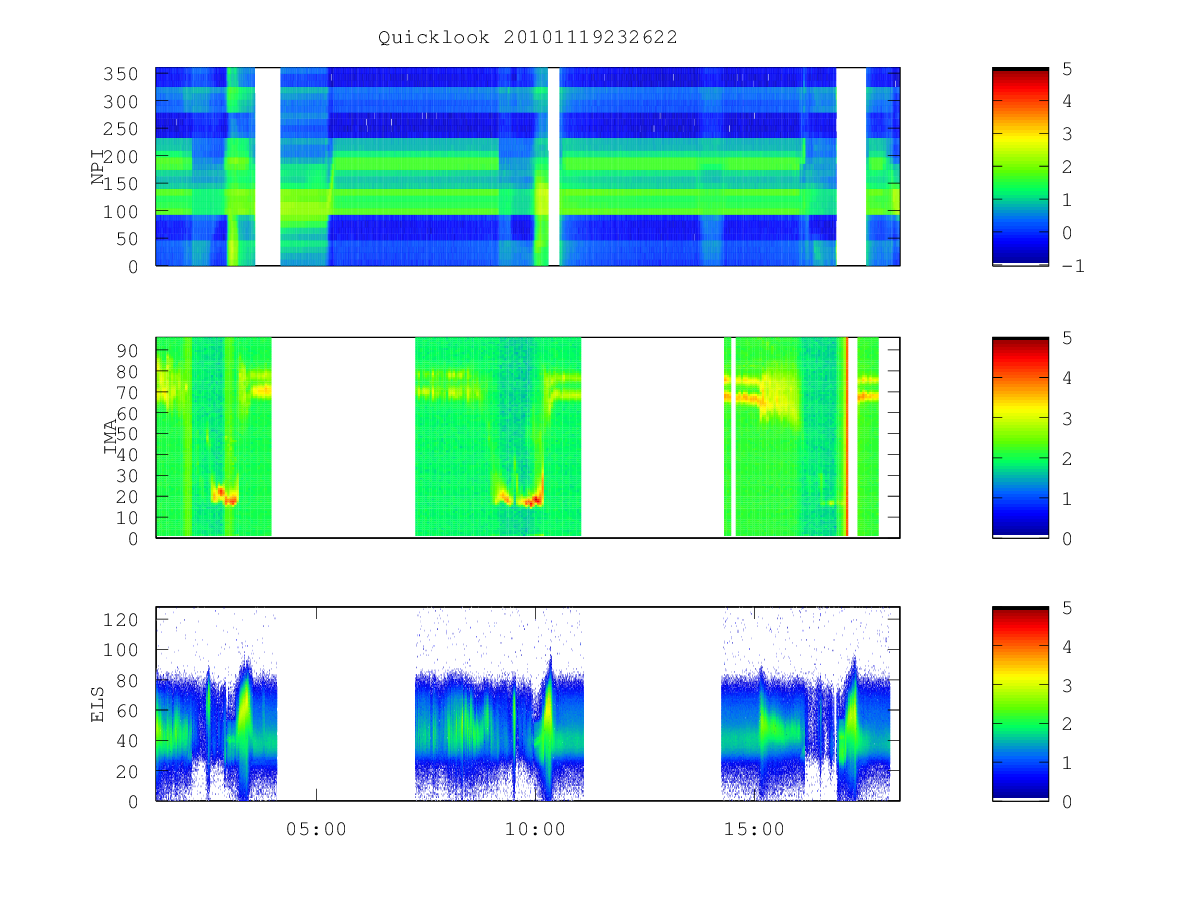Screen dimensions: 1200x900
Task: Click inside the IMA spectrogram panel
Action: [x=528, y=438]
